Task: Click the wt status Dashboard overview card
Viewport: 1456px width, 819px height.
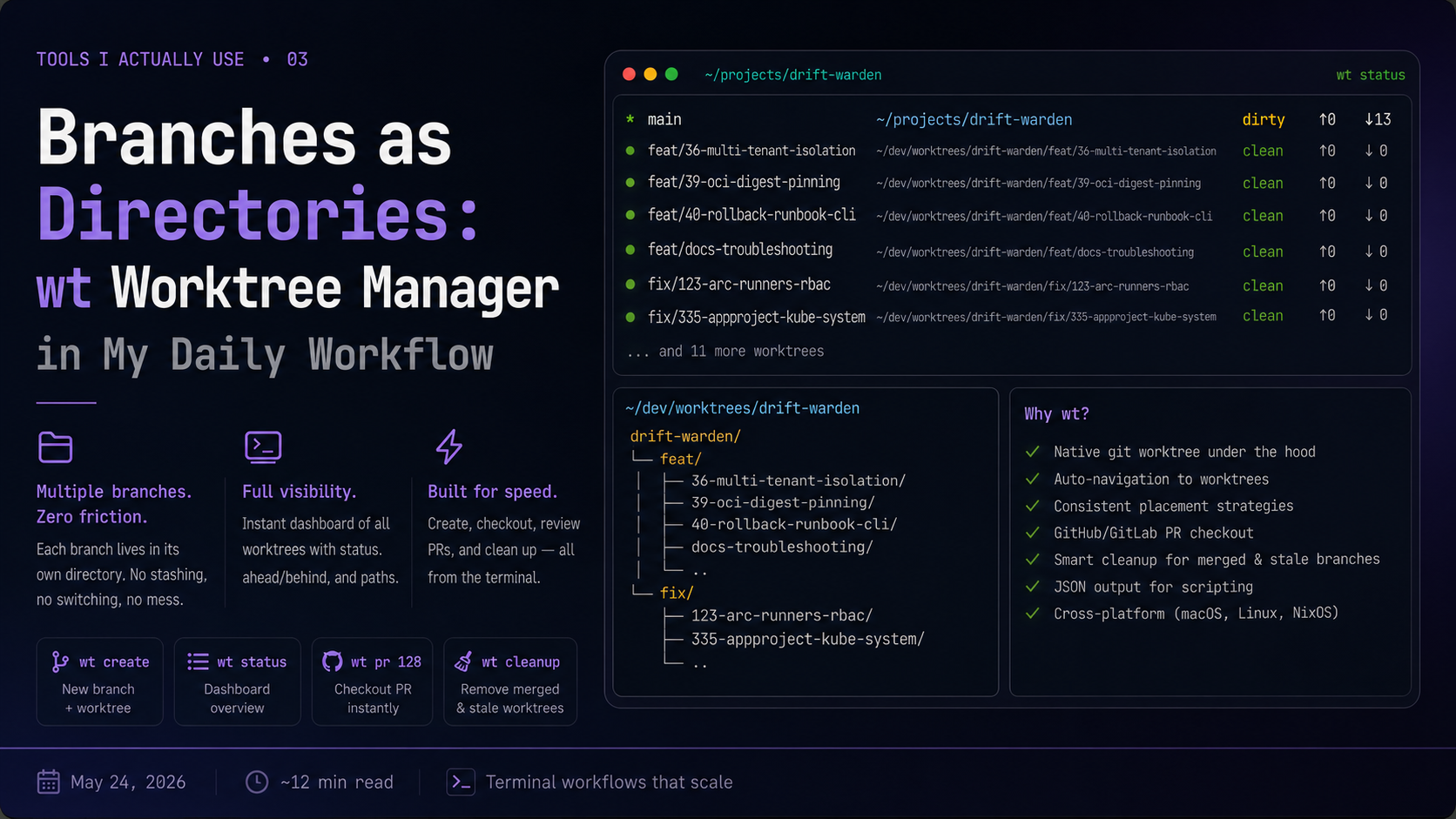Action: click(237, 681)
